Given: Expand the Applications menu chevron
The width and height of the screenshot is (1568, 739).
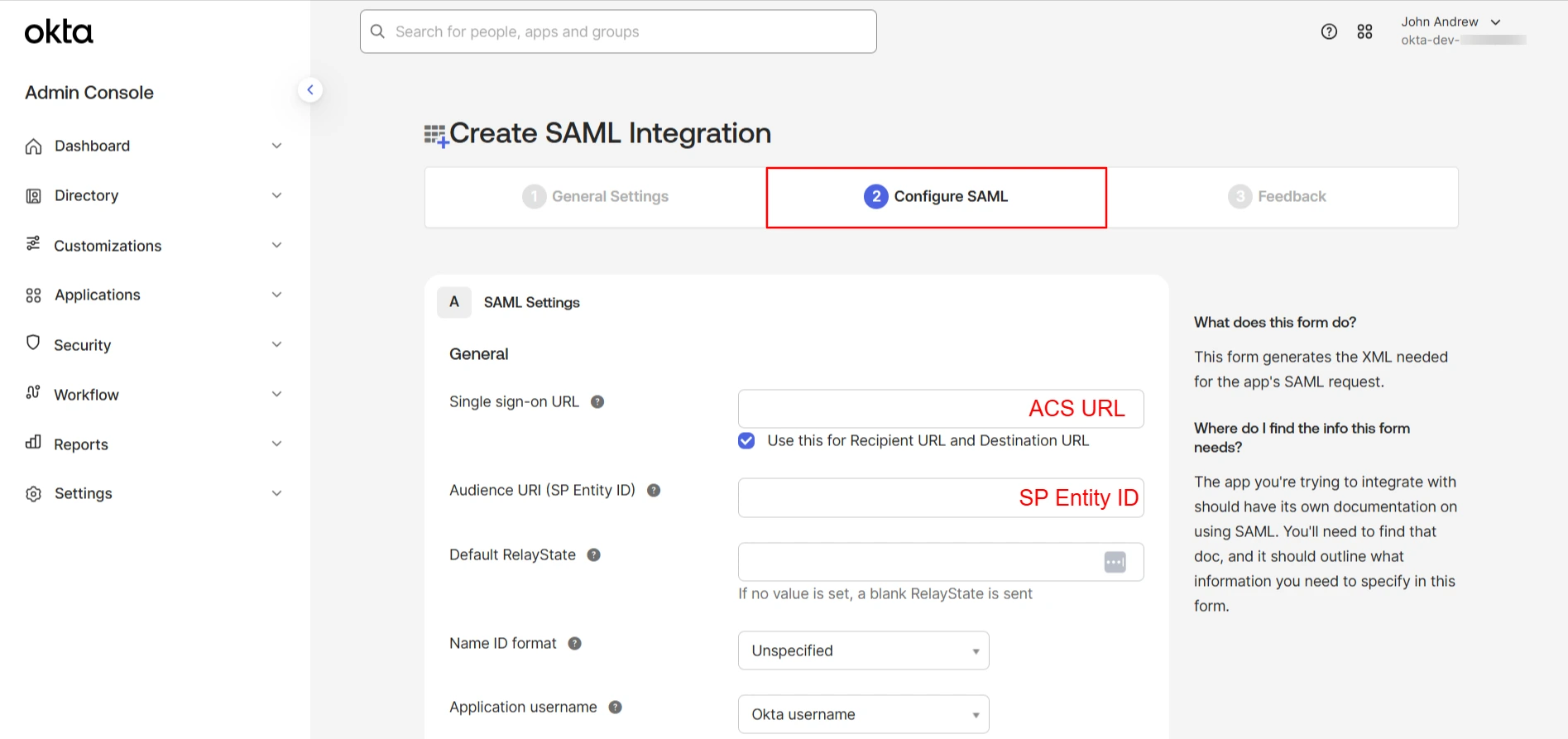Looking at the screenshot, I should pyautogui.click(x=277, y=295).
